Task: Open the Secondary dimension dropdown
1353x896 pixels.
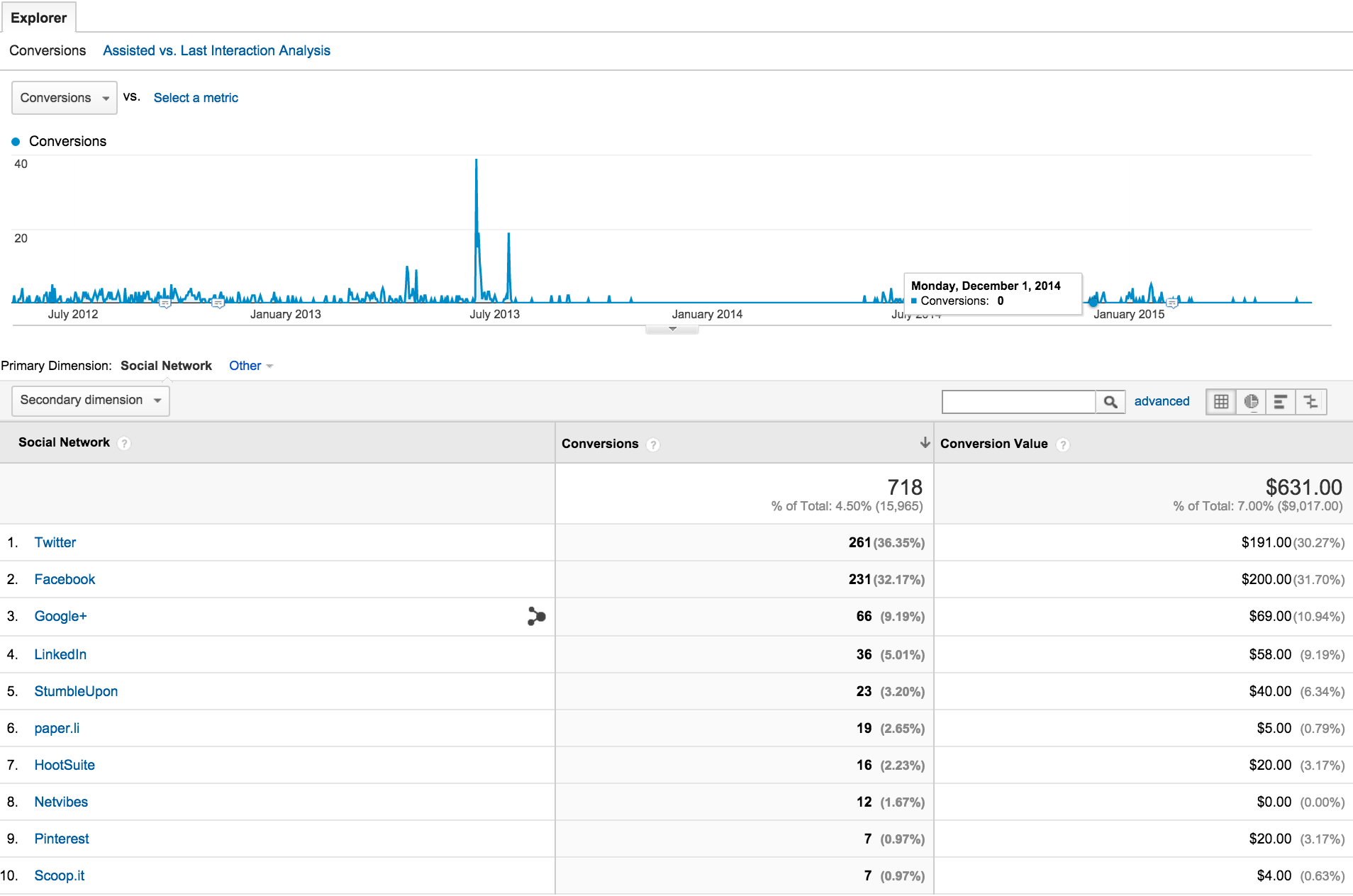Action: point(91,401)
